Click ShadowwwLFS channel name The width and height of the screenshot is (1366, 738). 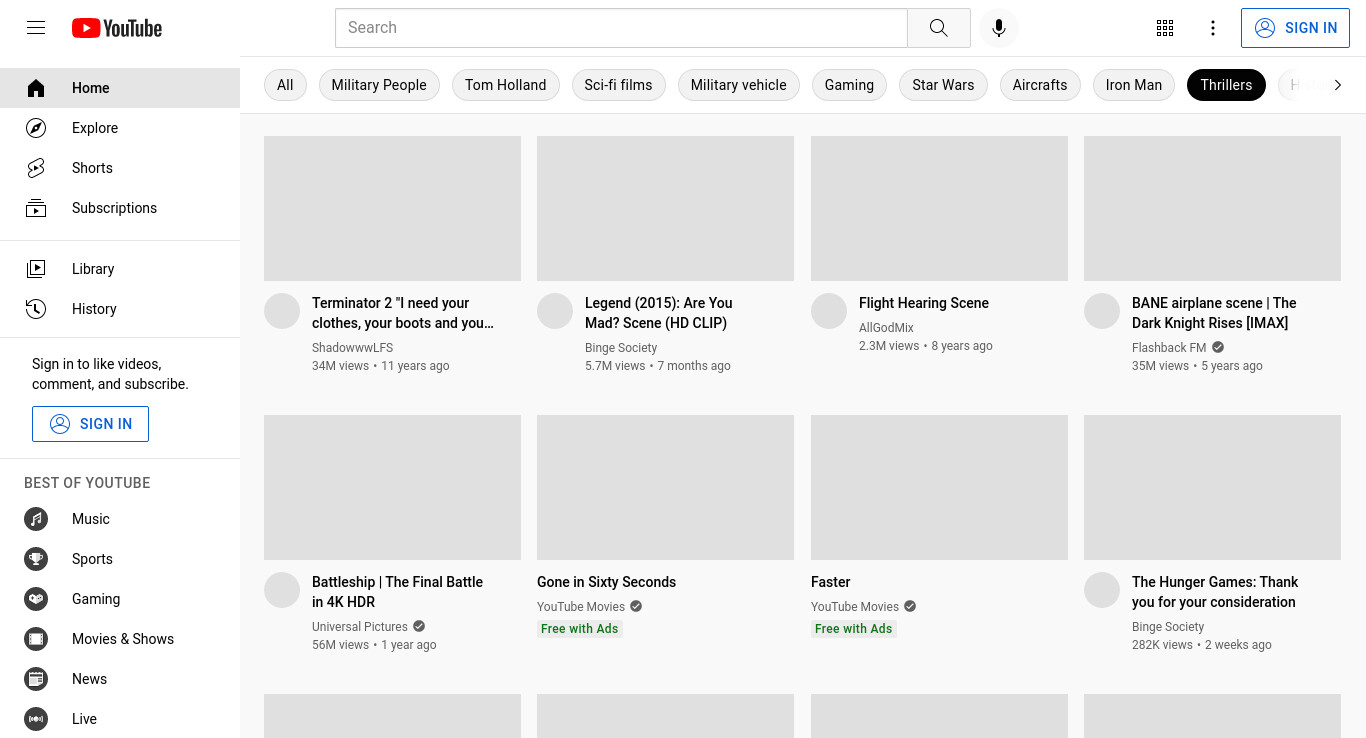coord(352,348)
